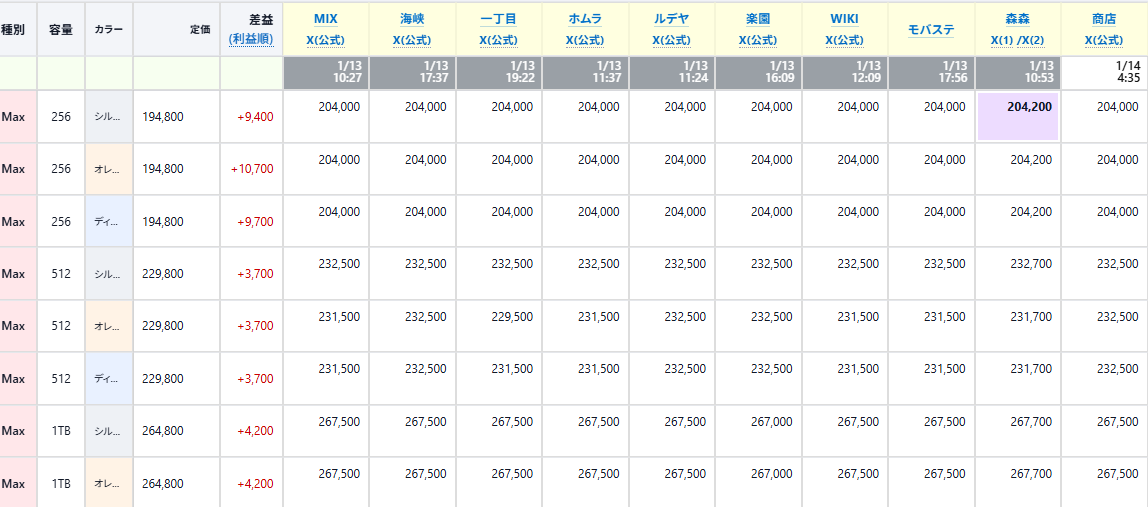Open the MIX shop header link
The height and width of the screenshot is (507, 1148).
coord(326,19)
